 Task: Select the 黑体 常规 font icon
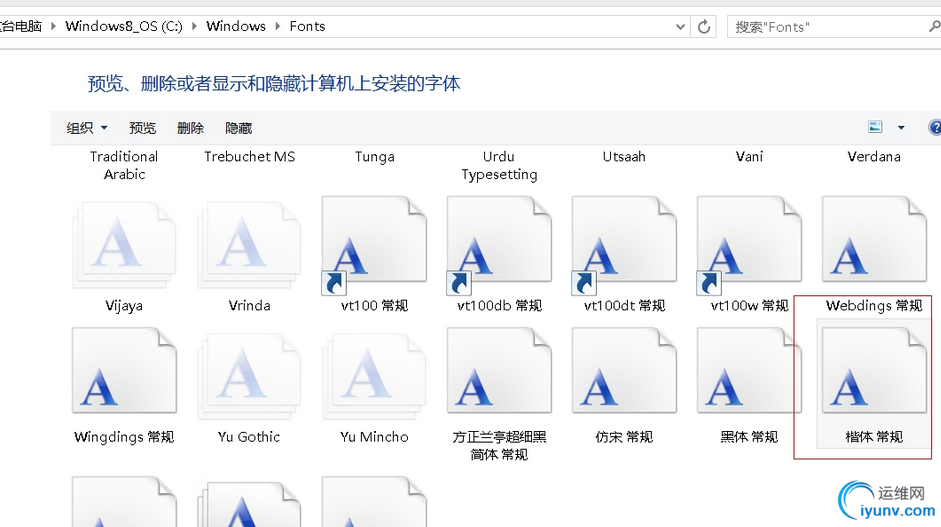(749, 370)
